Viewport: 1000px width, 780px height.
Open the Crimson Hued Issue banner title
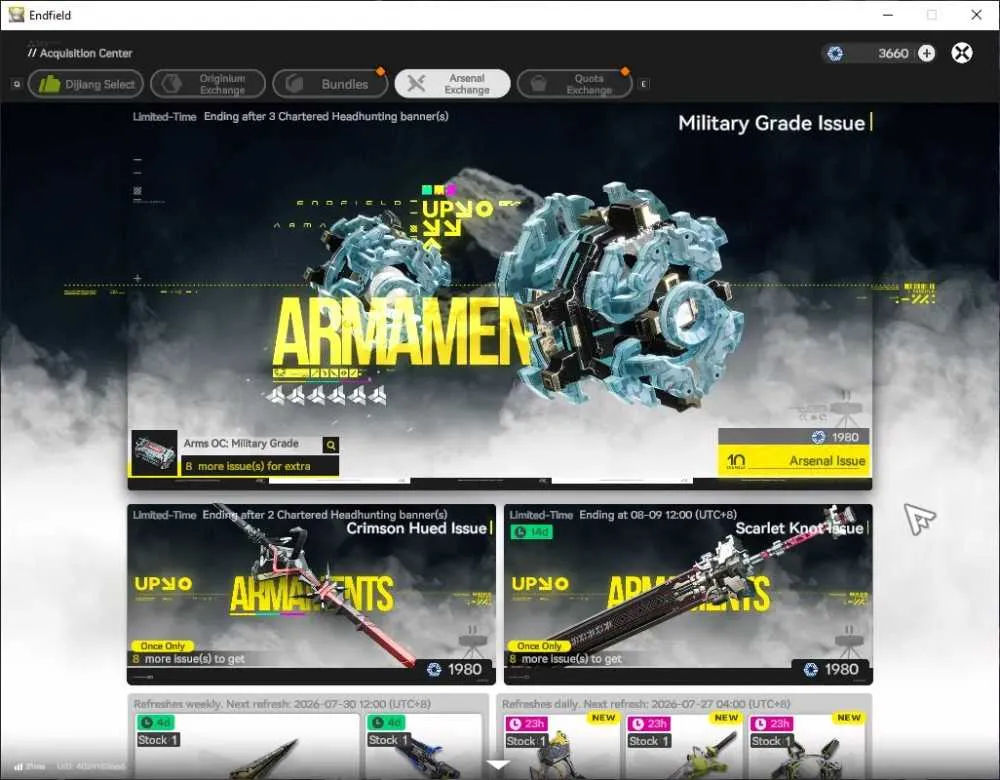416,528
